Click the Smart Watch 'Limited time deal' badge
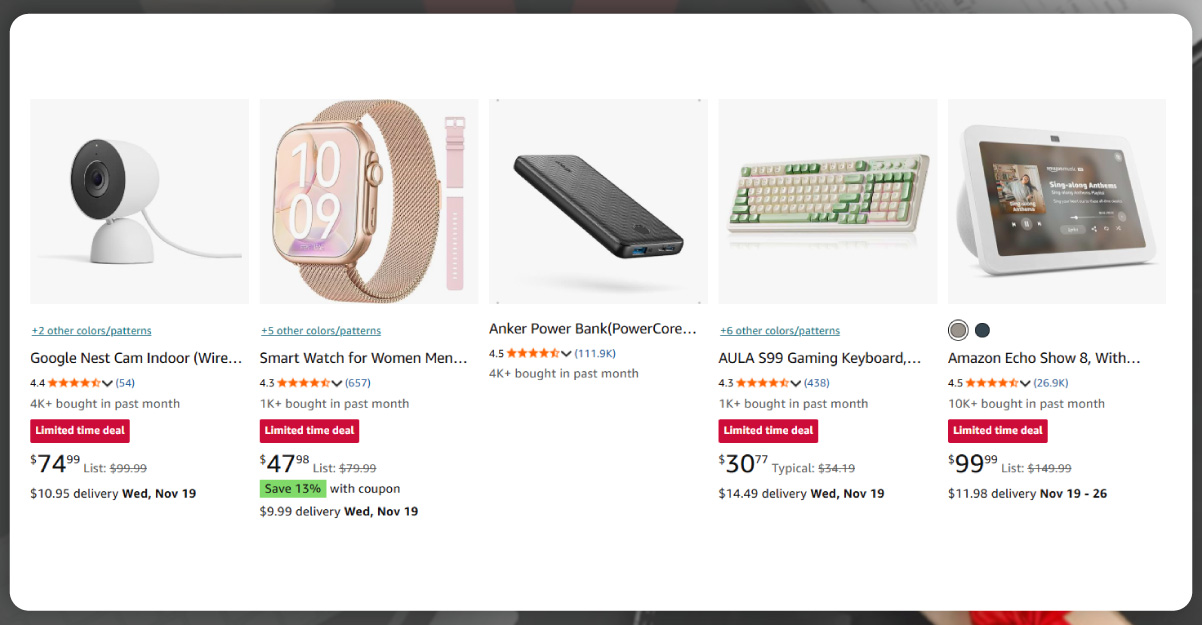Screen dimensions: 1202x625 point(309,431)
